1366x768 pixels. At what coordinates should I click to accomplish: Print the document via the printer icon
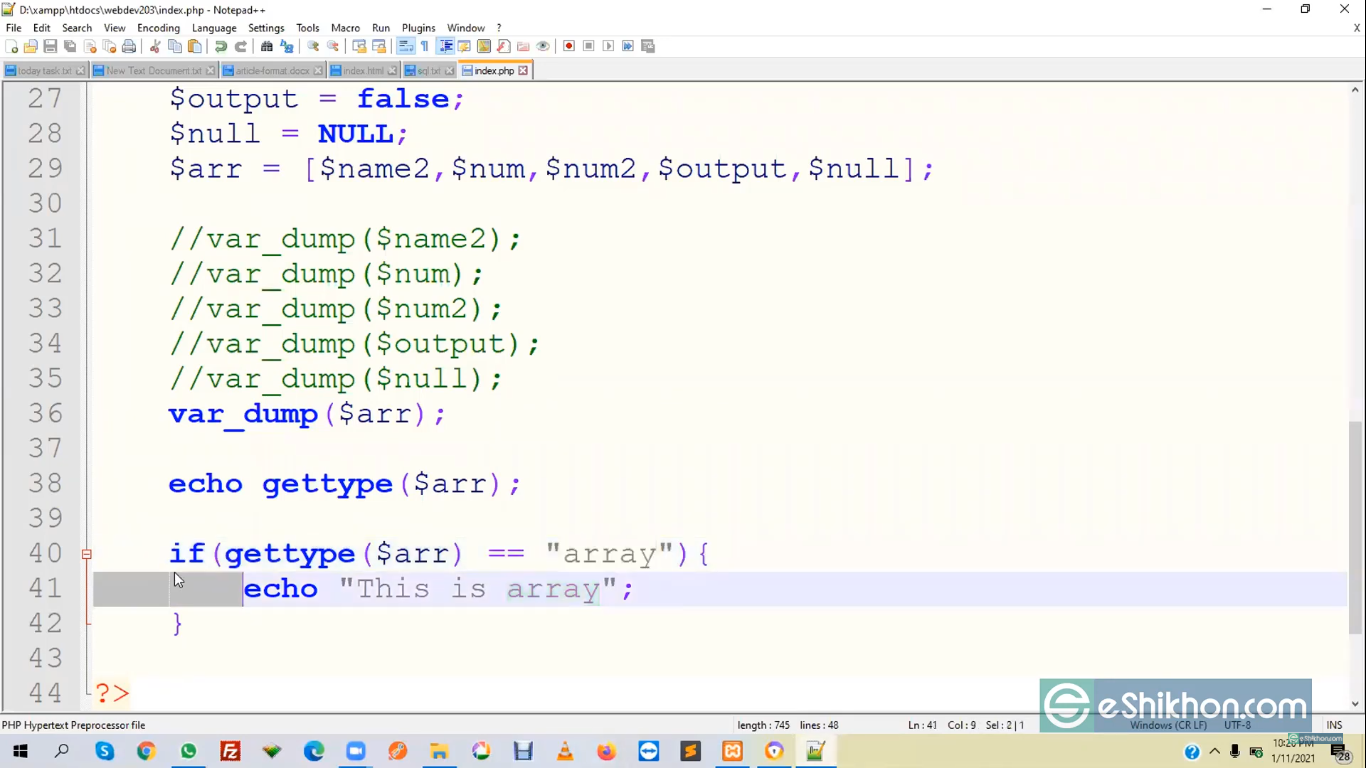pos(127,46)
